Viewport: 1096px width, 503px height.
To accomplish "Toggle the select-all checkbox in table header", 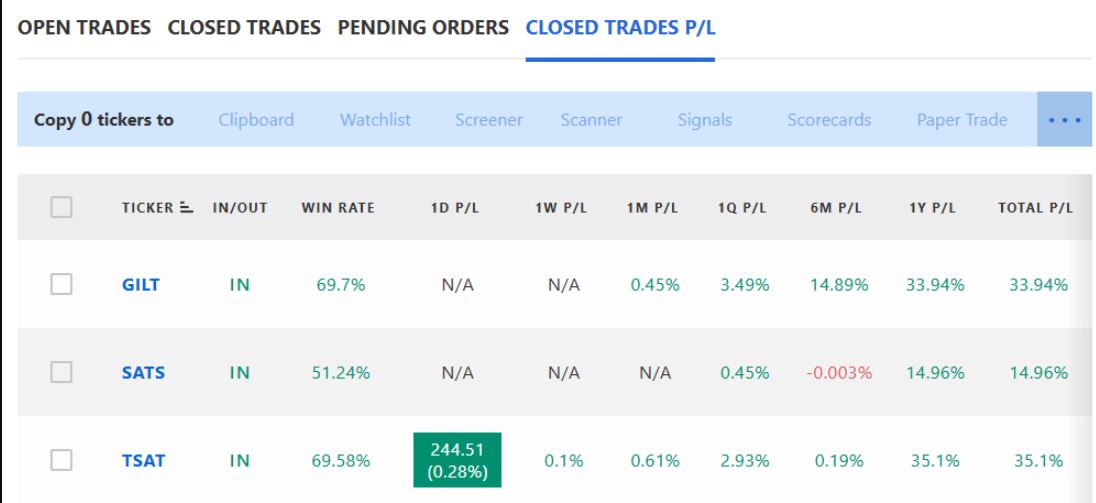I will pyautogui.click(x=62, y=207).
